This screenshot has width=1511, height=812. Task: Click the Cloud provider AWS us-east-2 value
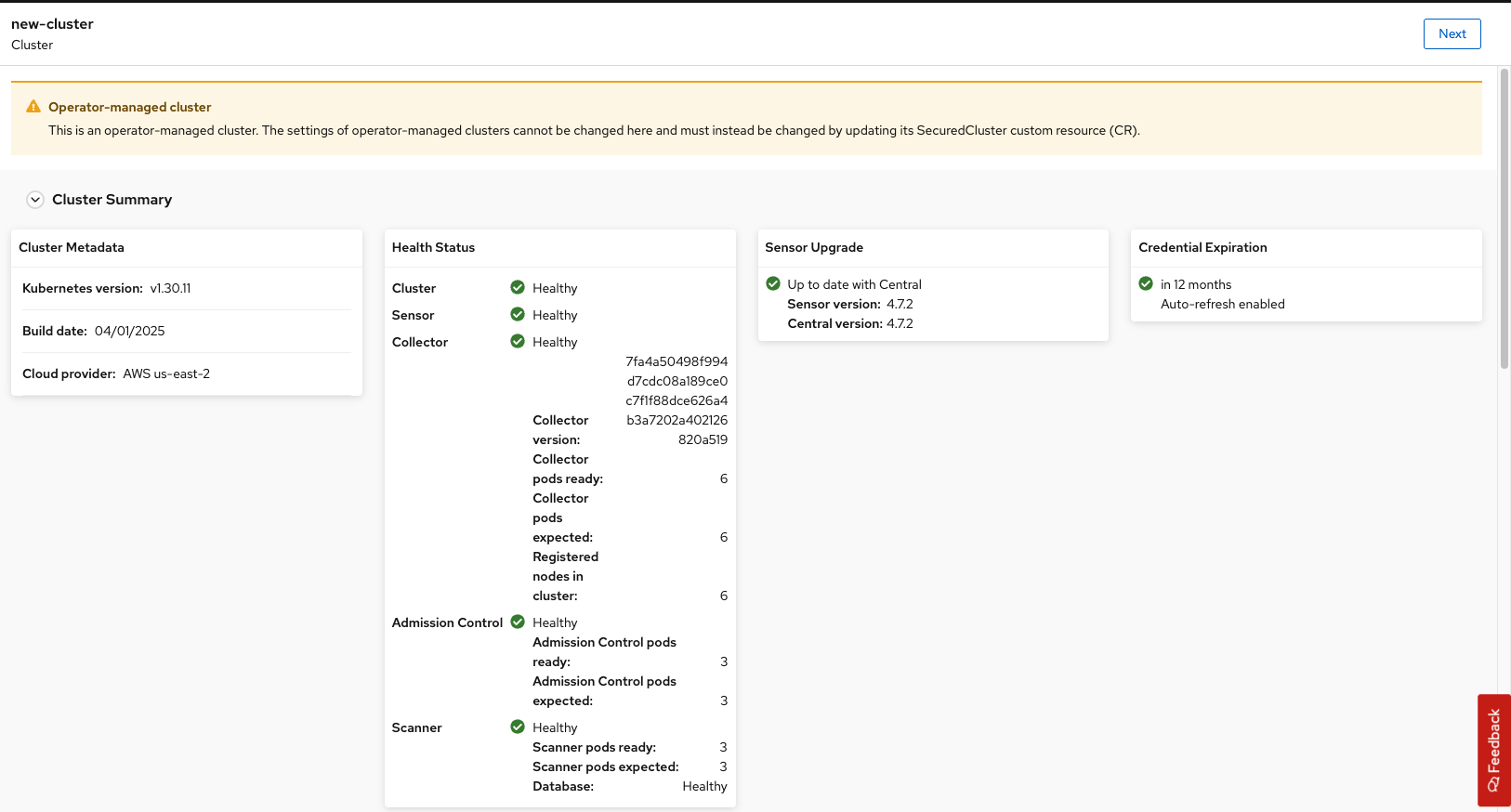[166, 373]
